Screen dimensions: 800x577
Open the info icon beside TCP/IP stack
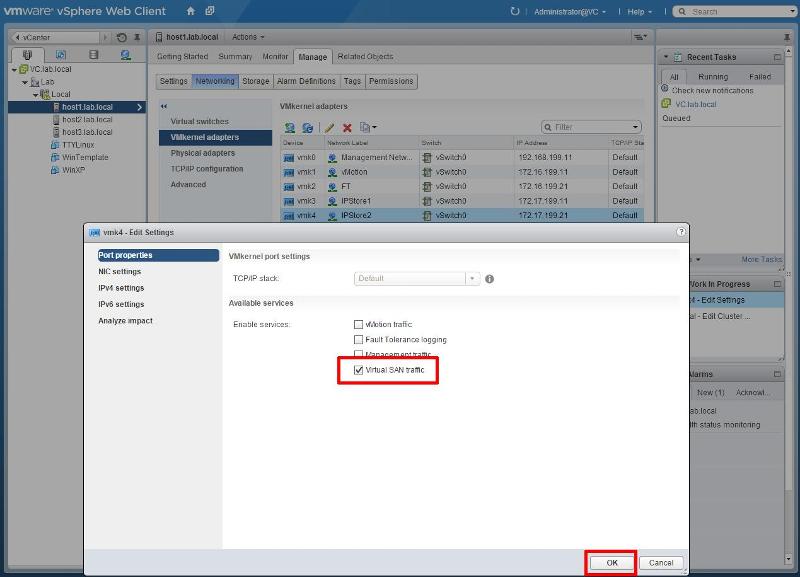tap(489, 279)
